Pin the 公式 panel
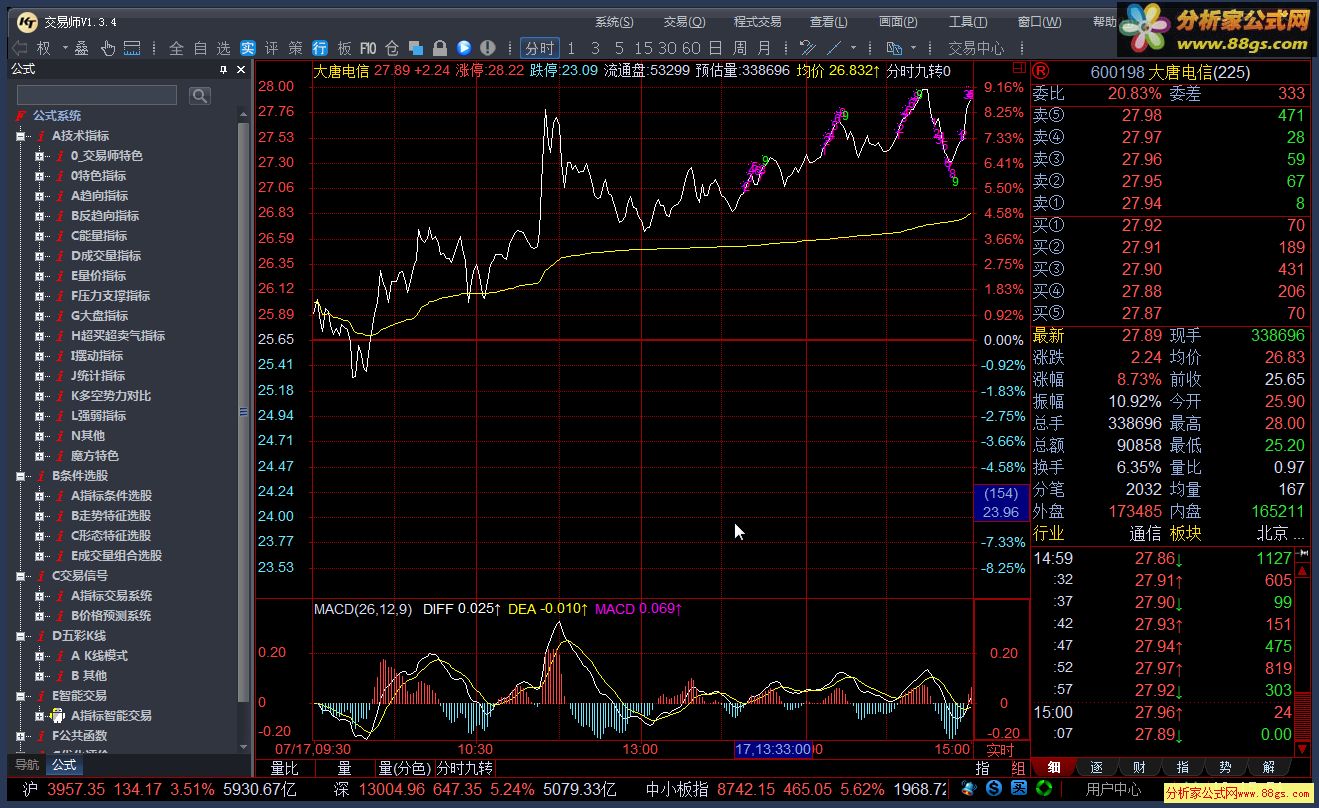1319x808 pixels. [224, 69]
